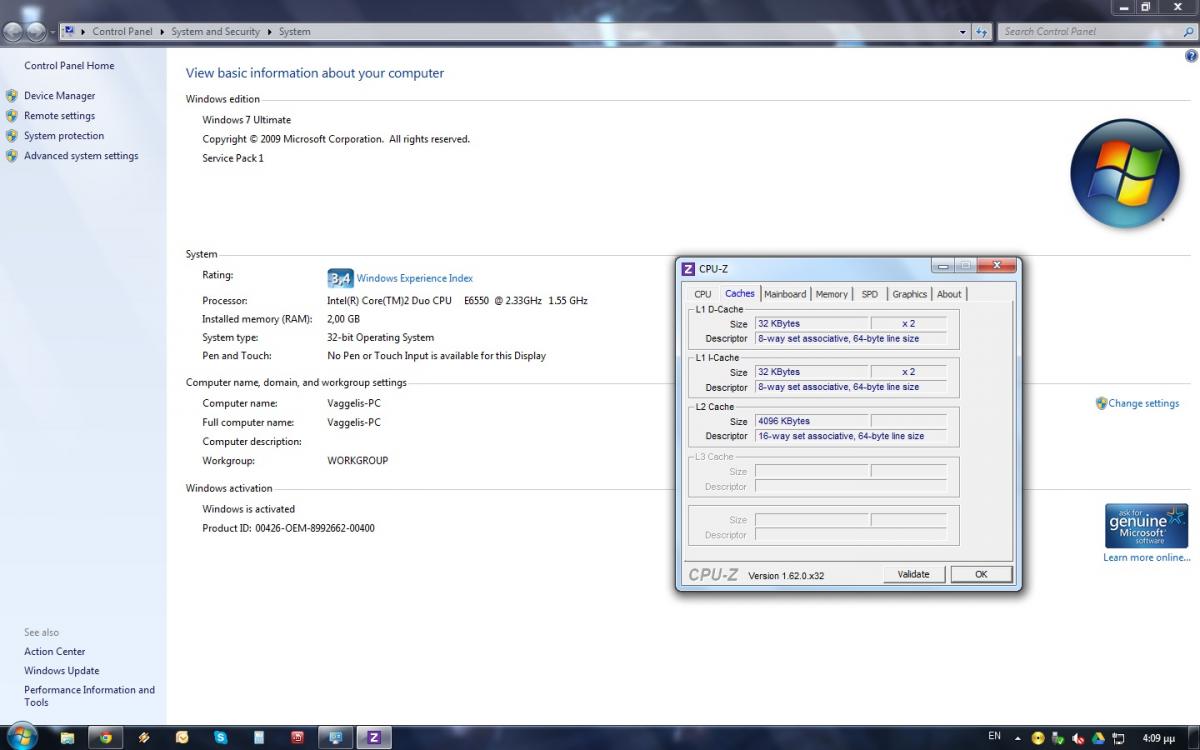Open Advanced system settings
1200x750 pixels.
[x=81, y=156]
